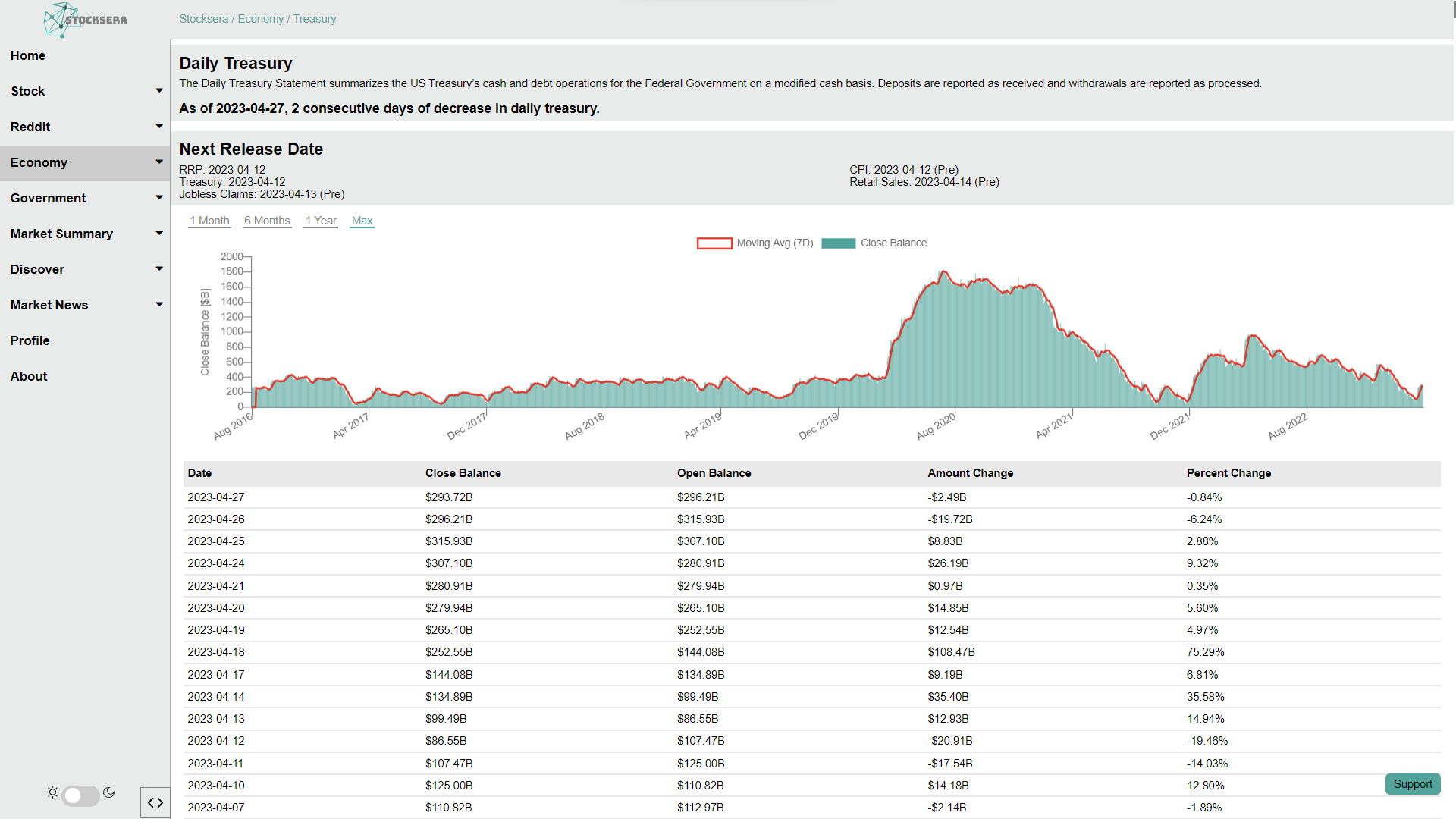
Task: Switch chart to 1 Year range
Action: (321, 221)
